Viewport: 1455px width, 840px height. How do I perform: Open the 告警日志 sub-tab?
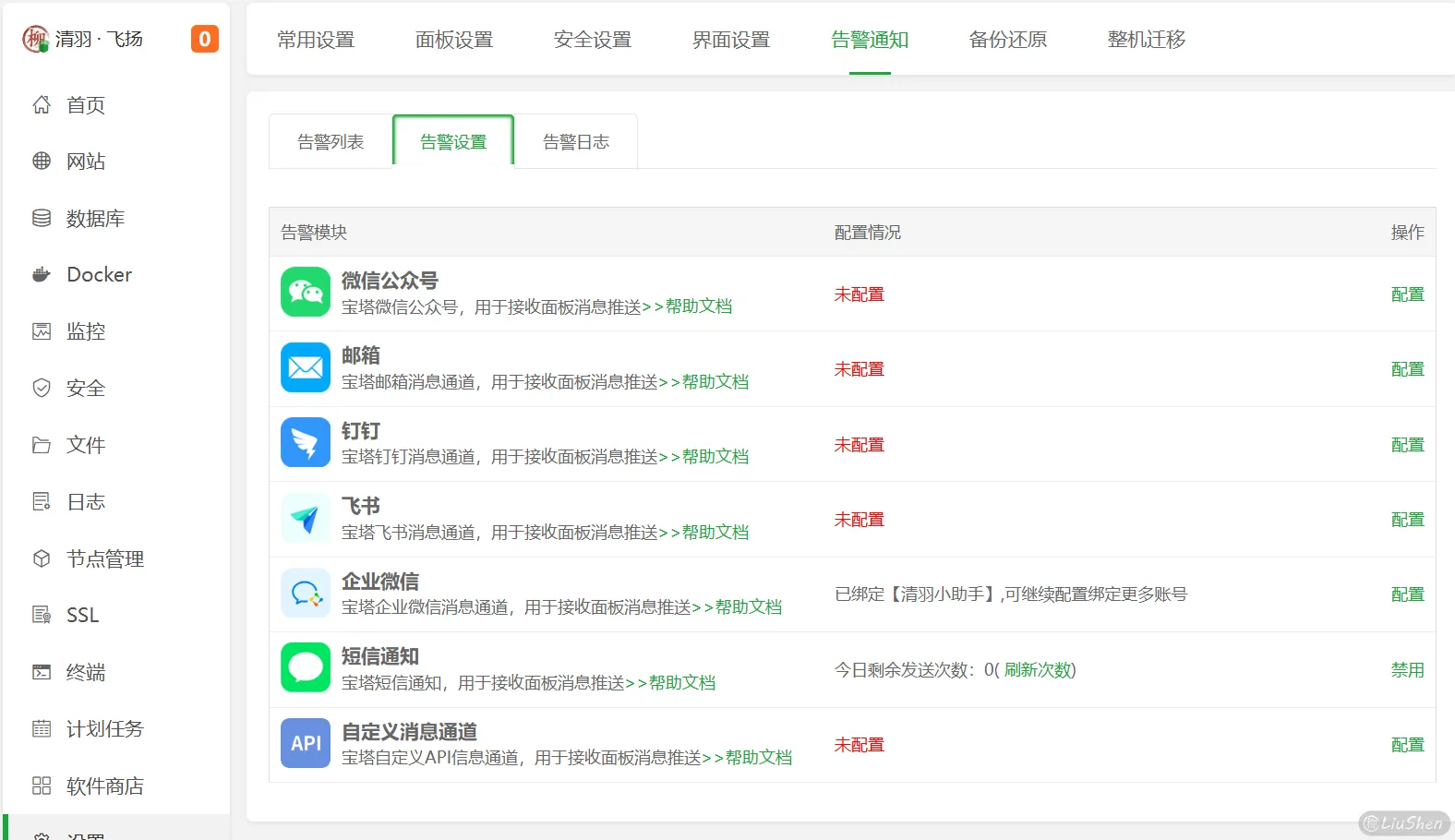(x=576, y=141)
